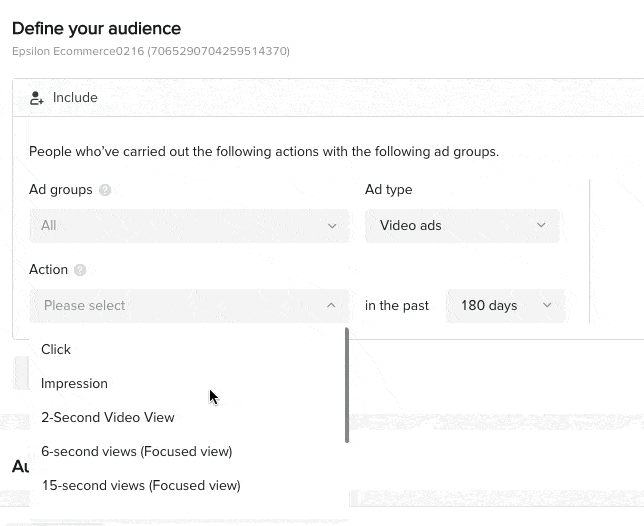Click the Include person-plus icon

37,98
